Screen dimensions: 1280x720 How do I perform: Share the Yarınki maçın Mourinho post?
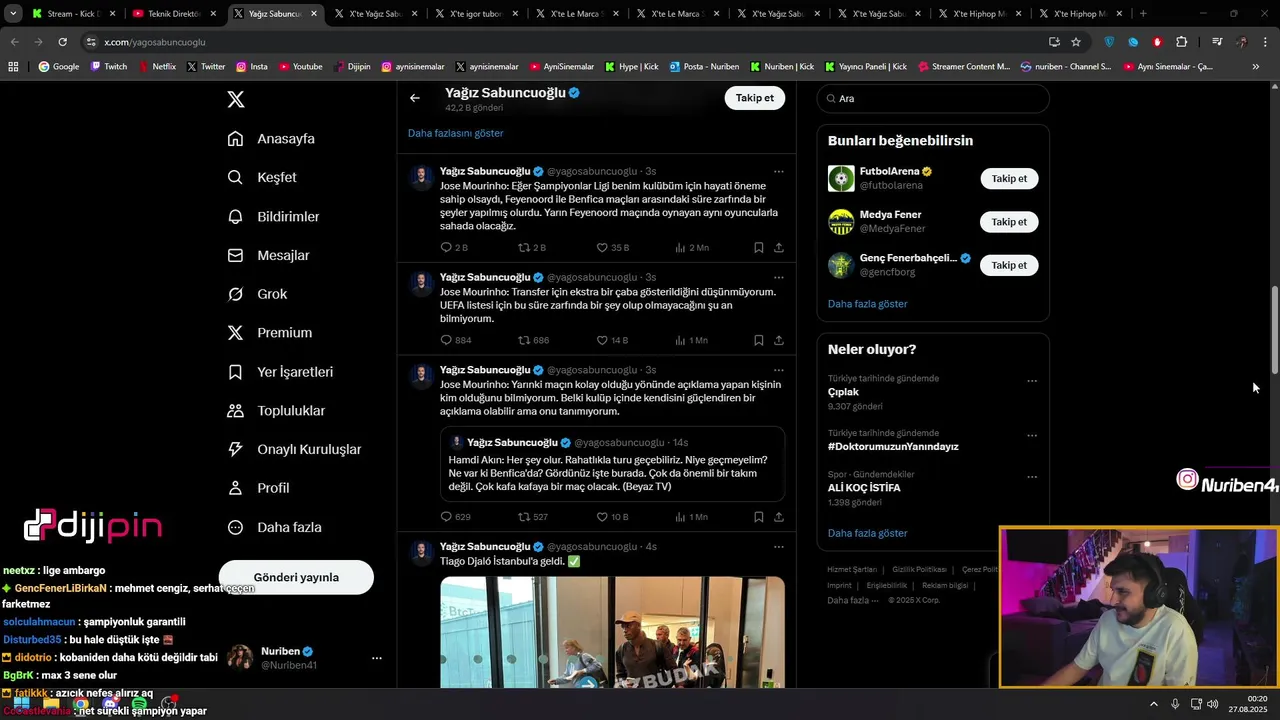(779, 517)
